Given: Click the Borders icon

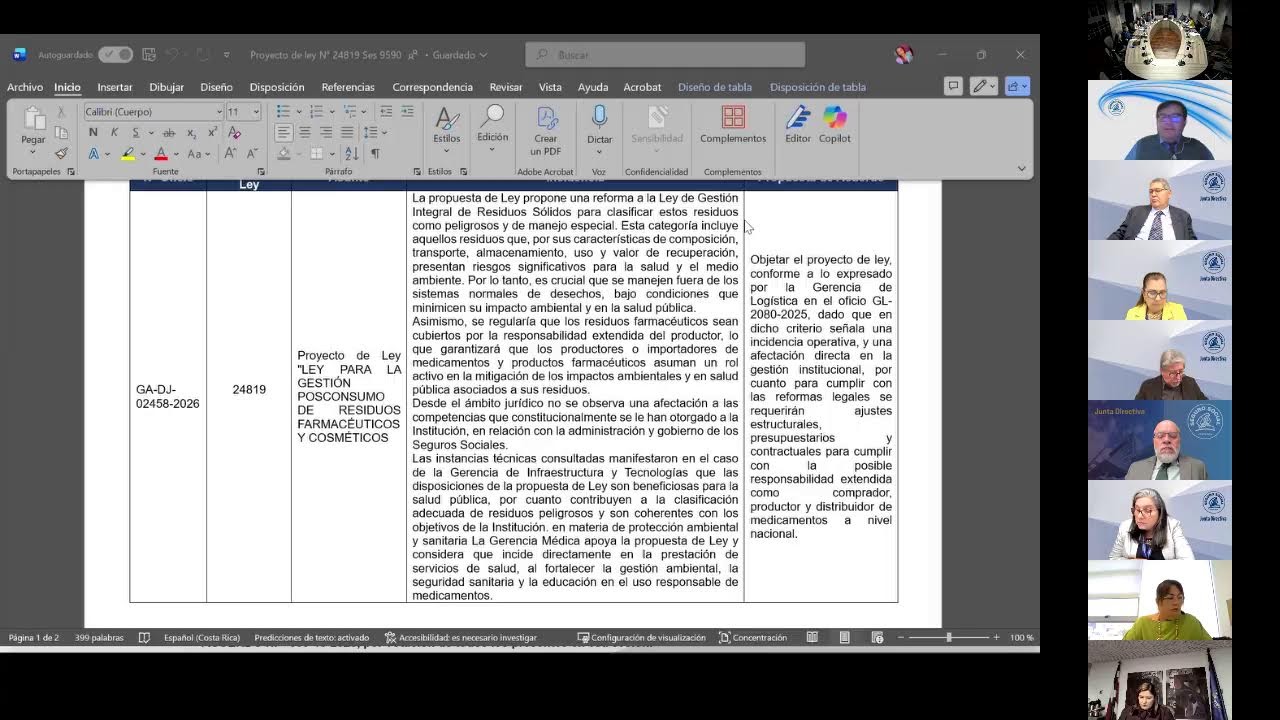Looking at the screenshot, I should coord(317,154).
